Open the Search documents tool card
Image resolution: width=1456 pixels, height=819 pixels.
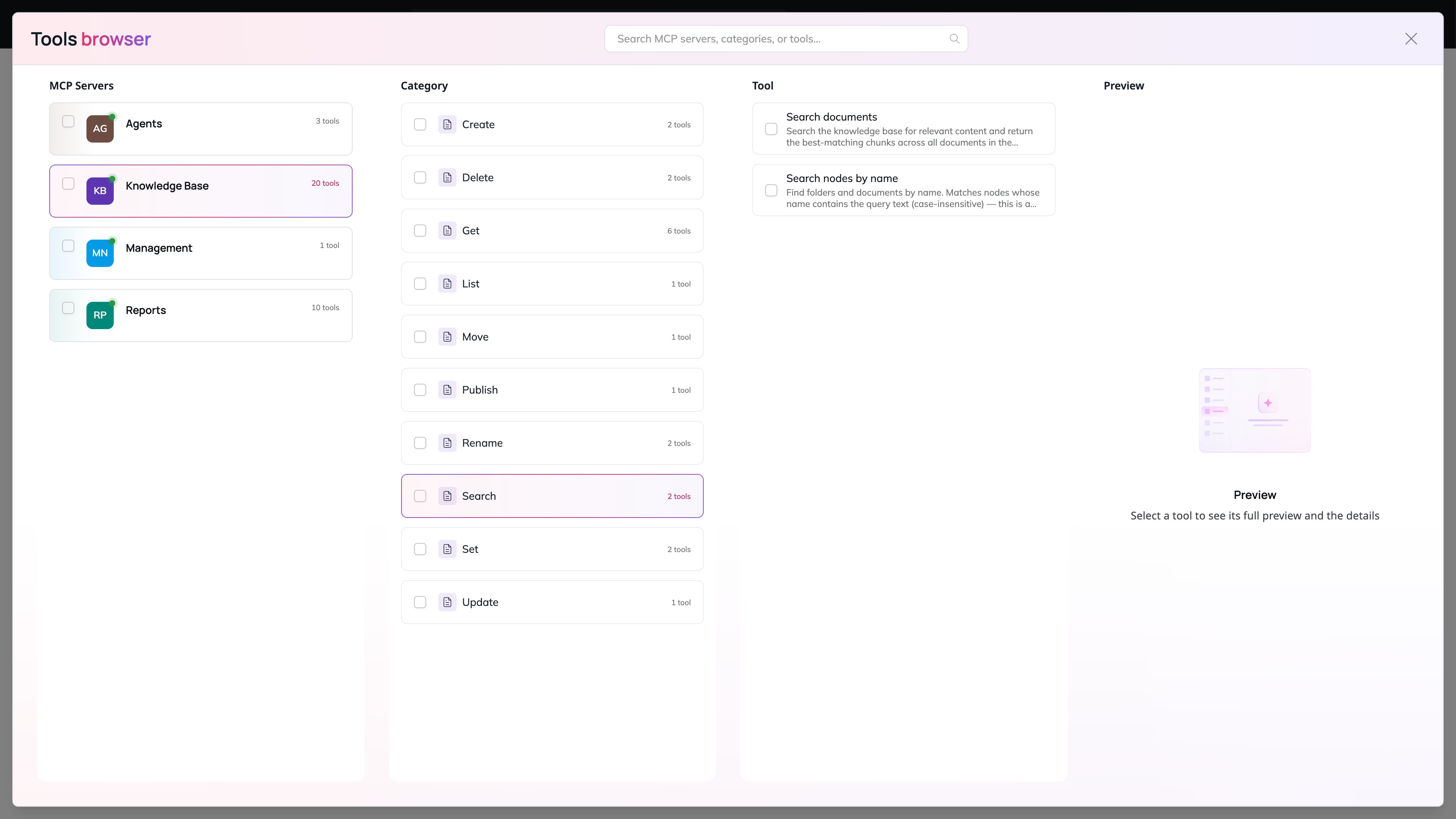pyautogui.click(x=903, y=129)
